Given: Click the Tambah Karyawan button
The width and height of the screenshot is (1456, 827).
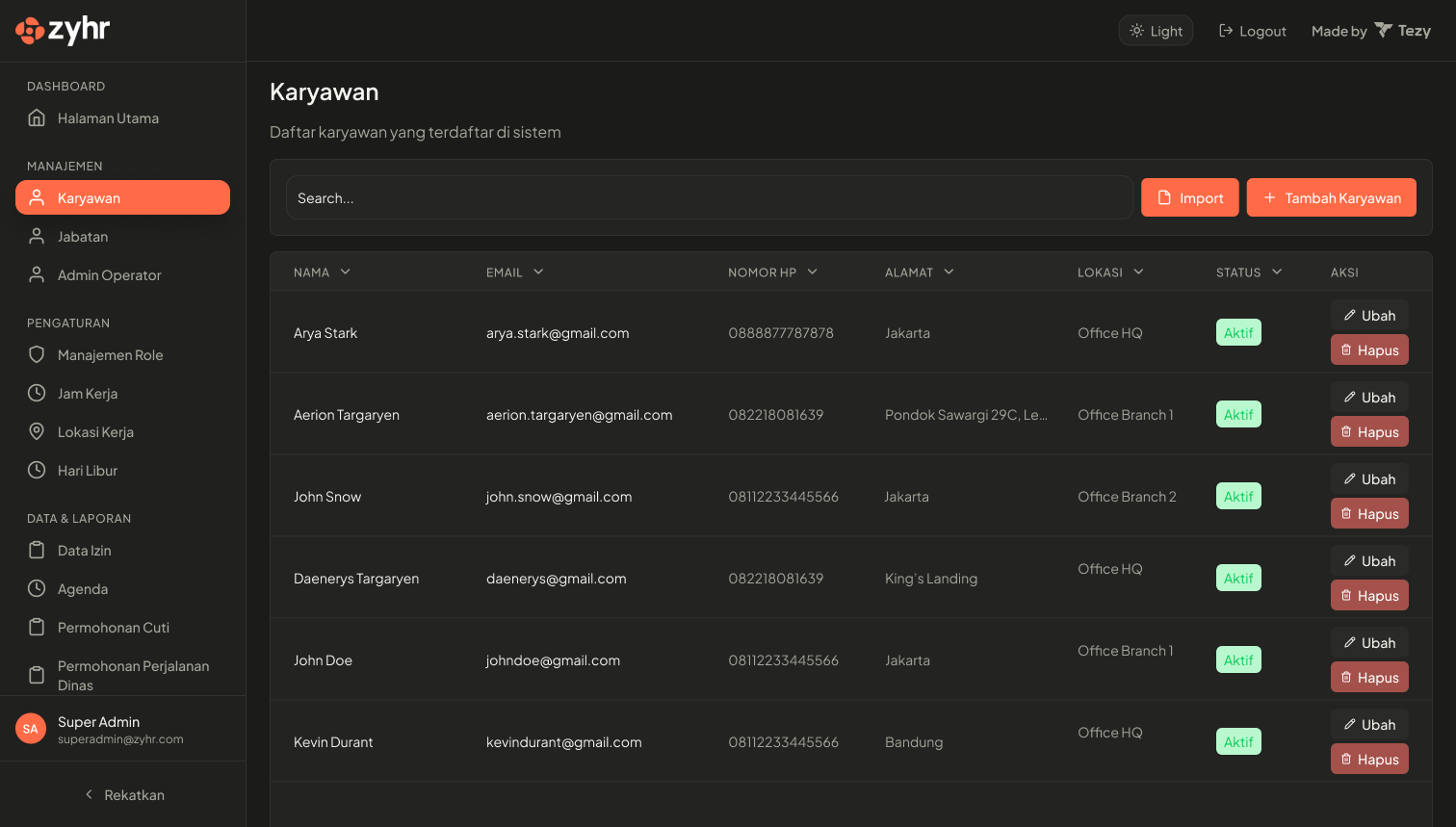Looking at the screenshot, I should tap(1331, 197).
